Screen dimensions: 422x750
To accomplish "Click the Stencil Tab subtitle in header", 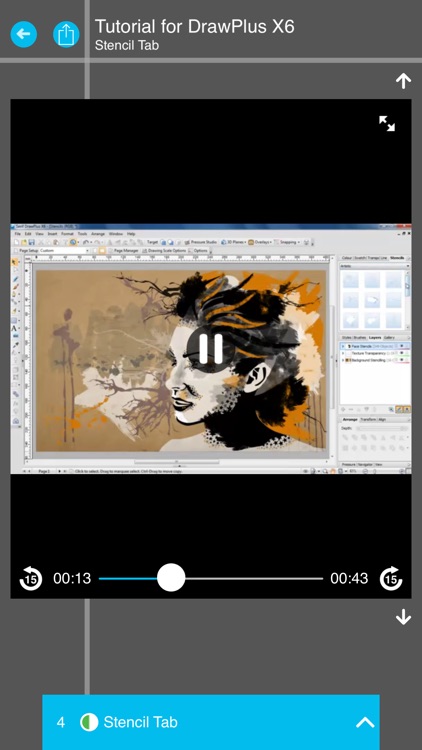I will (127, 45).
